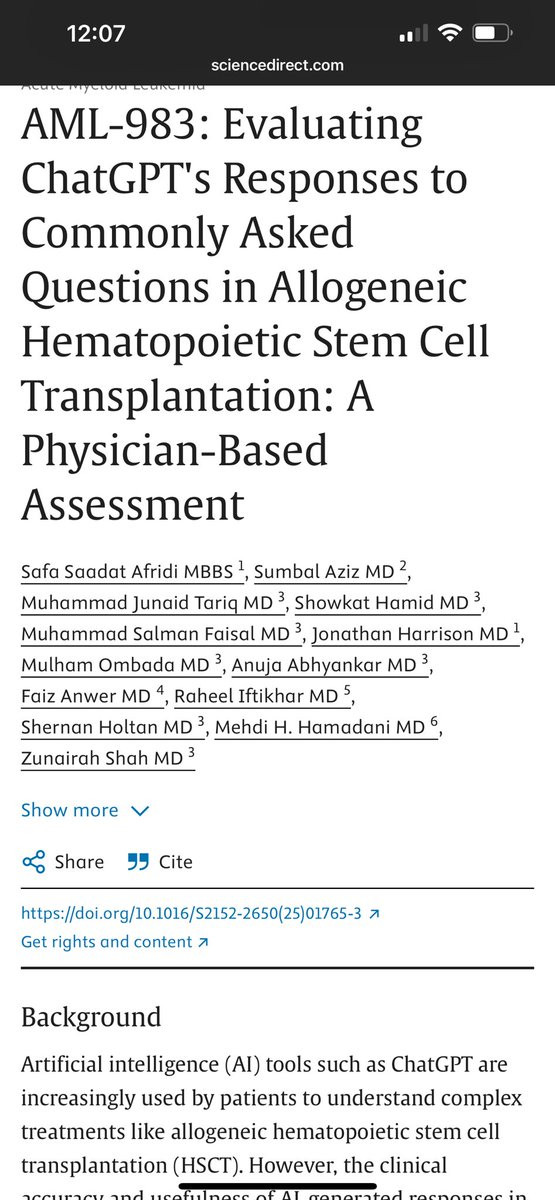
Task: Tap the arrow beside Get rights and content
Action: [x=203, y=942]
